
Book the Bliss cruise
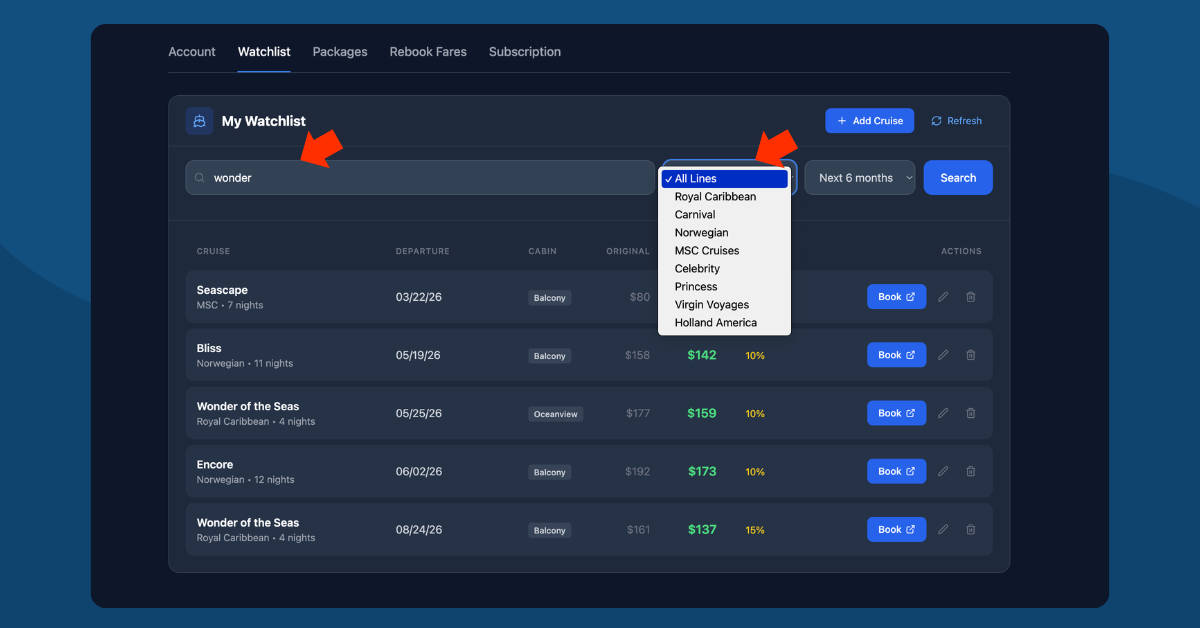point(896,355)
